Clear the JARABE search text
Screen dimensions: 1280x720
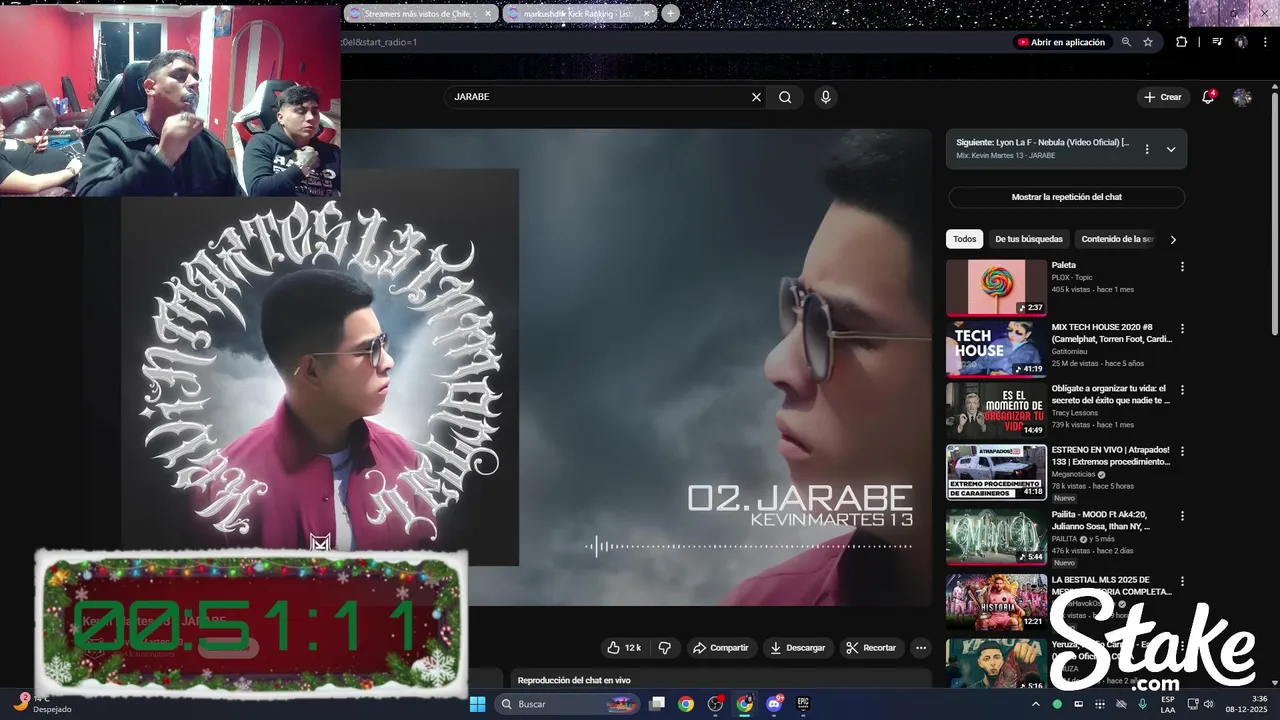pyautogui.click(x=756, y=97)
